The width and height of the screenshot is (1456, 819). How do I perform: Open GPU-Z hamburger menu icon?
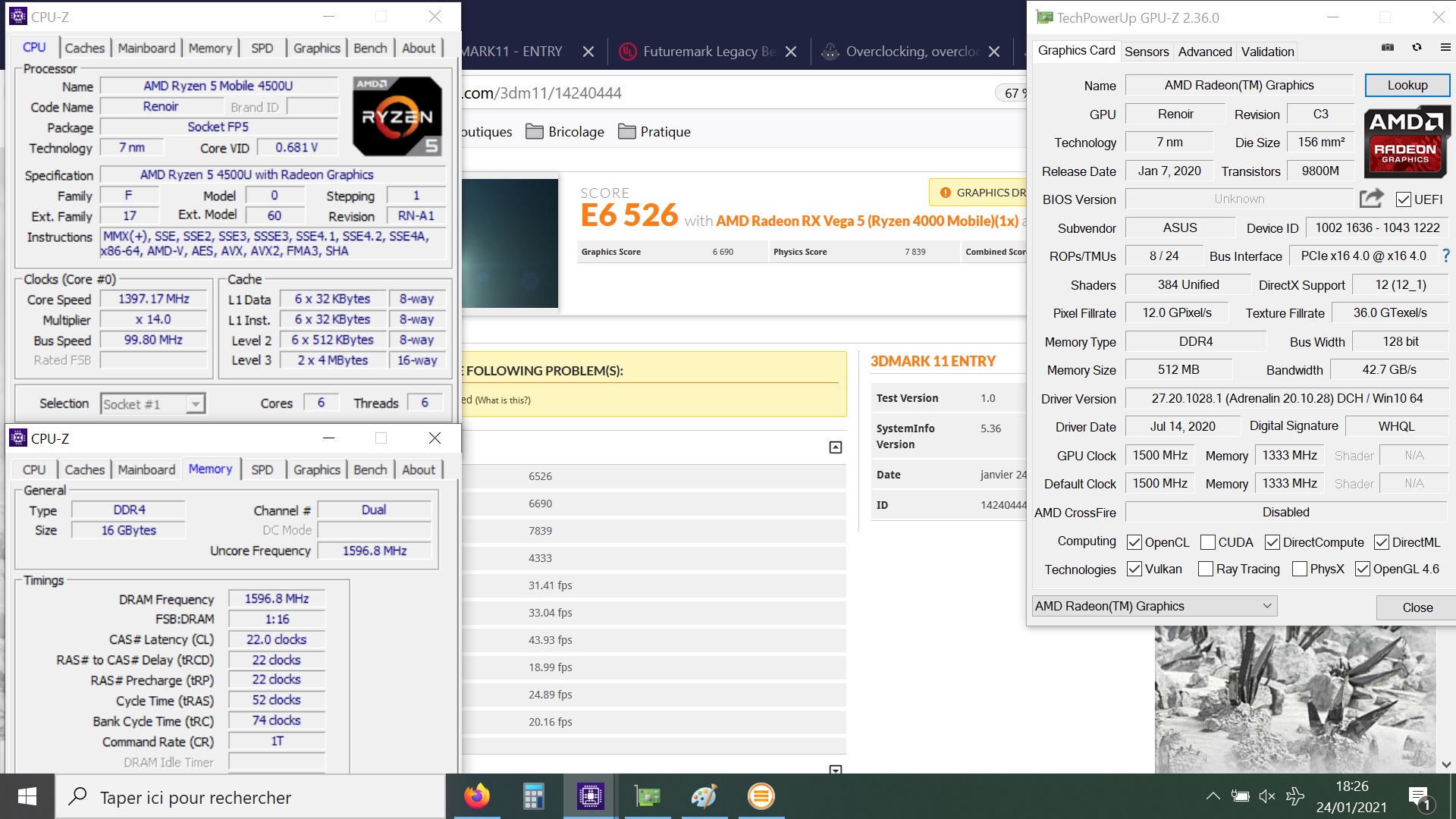(1445, 47)
